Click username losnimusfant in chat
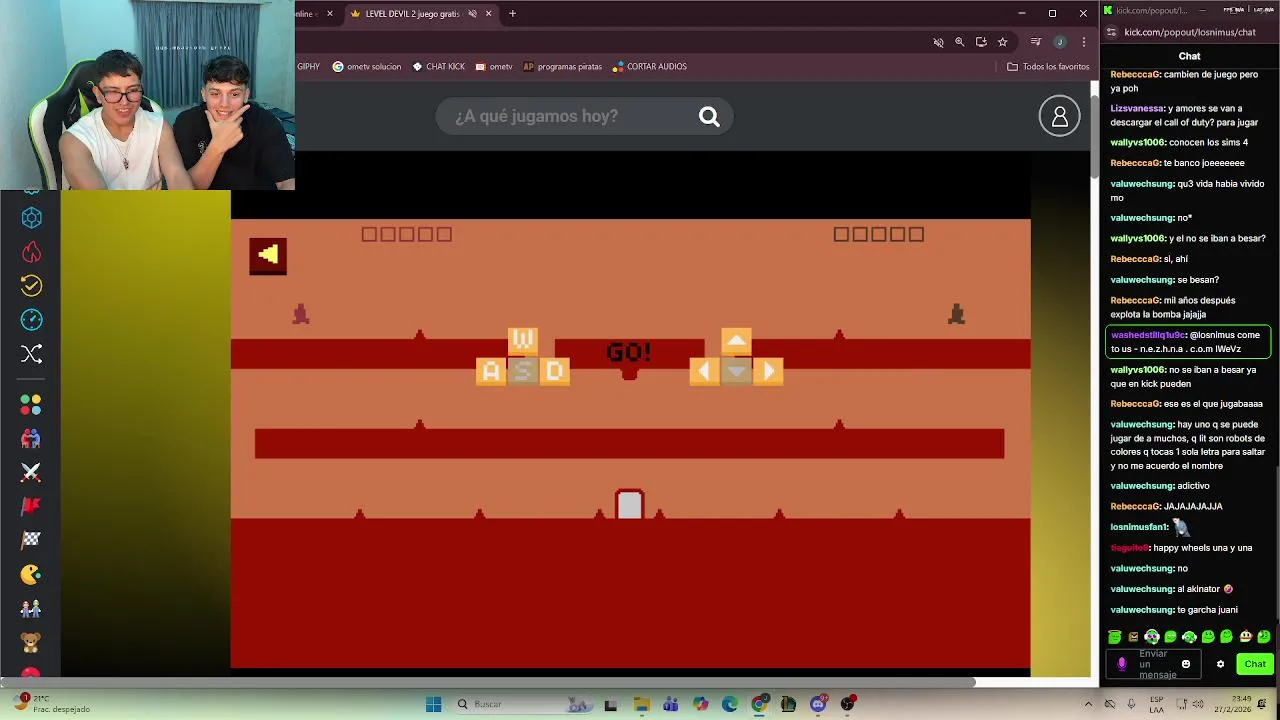This screenshot has width=1280, height=720. coord(1139,527)
